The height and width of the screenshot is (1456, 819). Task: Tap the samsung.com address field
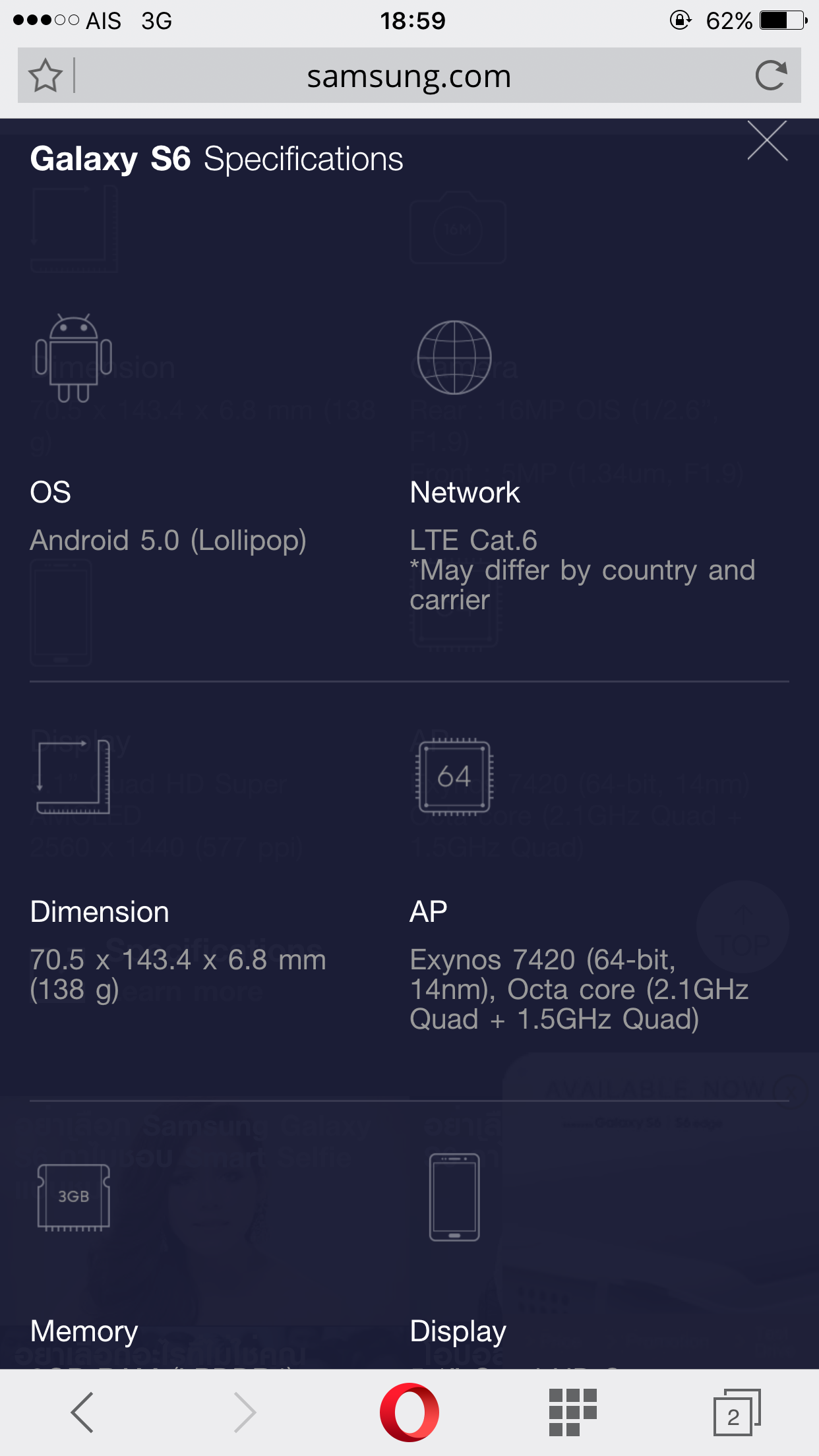click(409, 76)
